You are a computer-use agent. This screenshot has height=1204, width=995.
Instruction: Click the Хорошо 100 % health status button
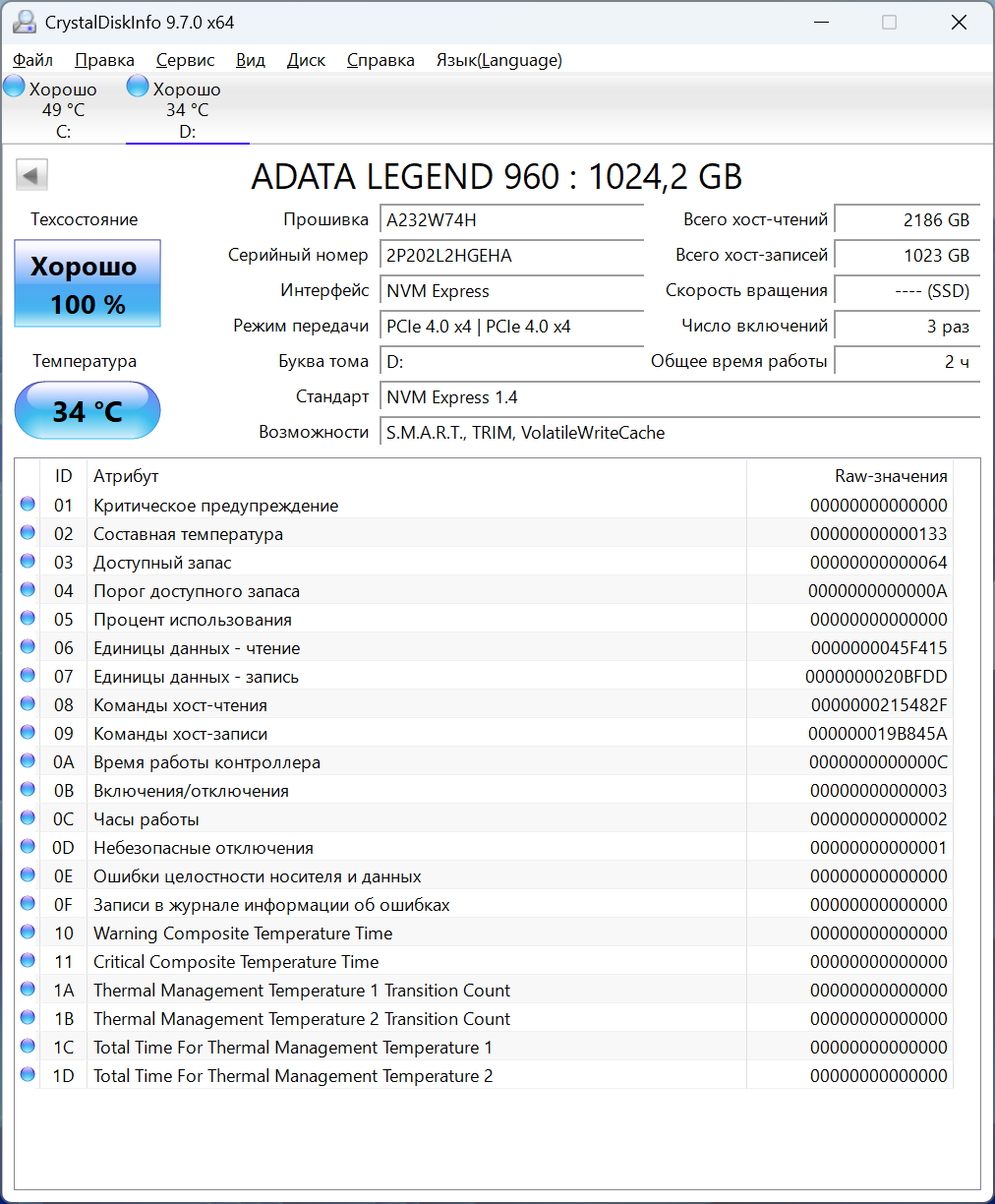click(88, 284)
